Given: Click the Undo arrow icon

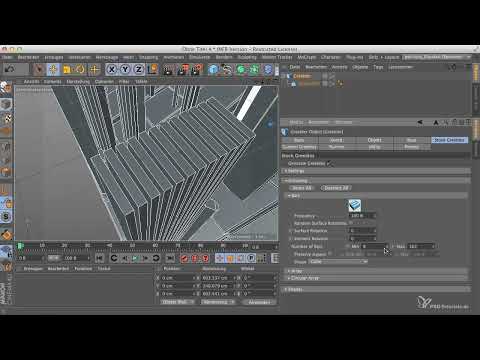Looking at the screenshot, I should (10, 69).
